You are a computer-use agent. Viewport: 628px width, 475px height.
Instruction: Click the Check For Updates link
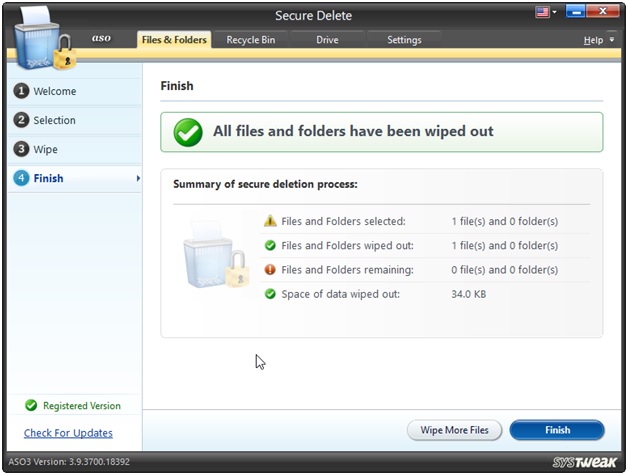(x=68, y=433)
